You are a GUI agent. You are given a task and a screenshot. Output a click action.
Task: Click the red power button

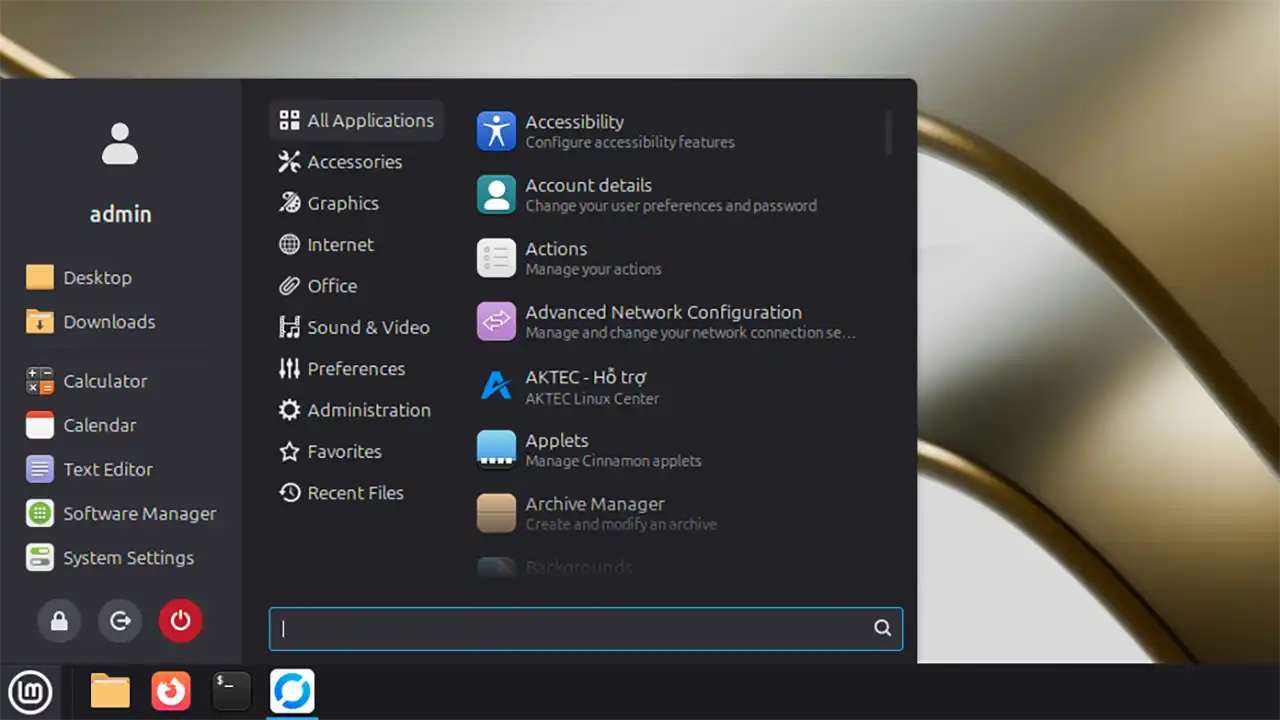[180, 621]
